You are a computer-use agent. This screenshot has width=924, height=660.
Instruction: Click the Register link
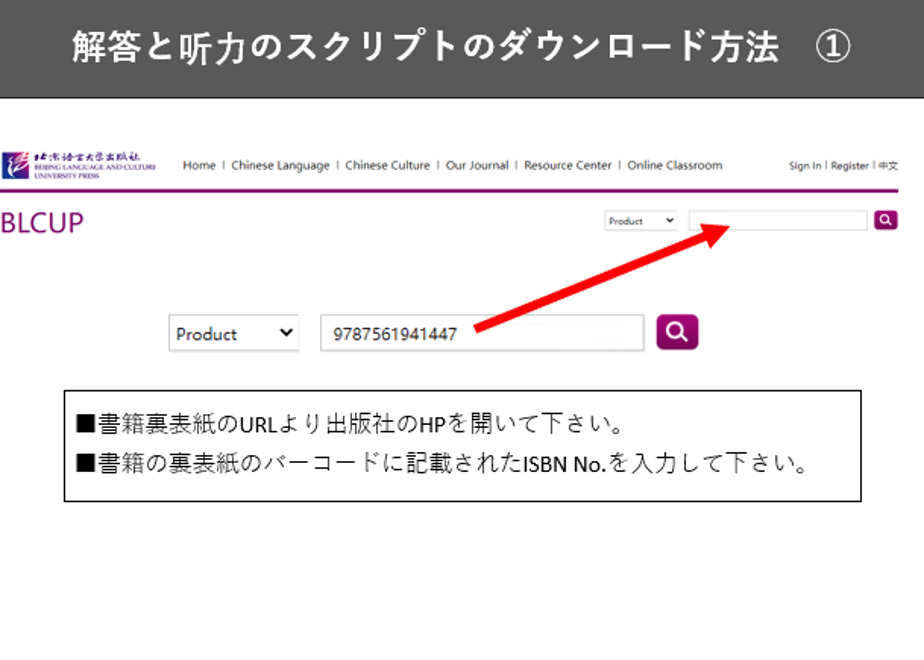click(x=850, y=166)
